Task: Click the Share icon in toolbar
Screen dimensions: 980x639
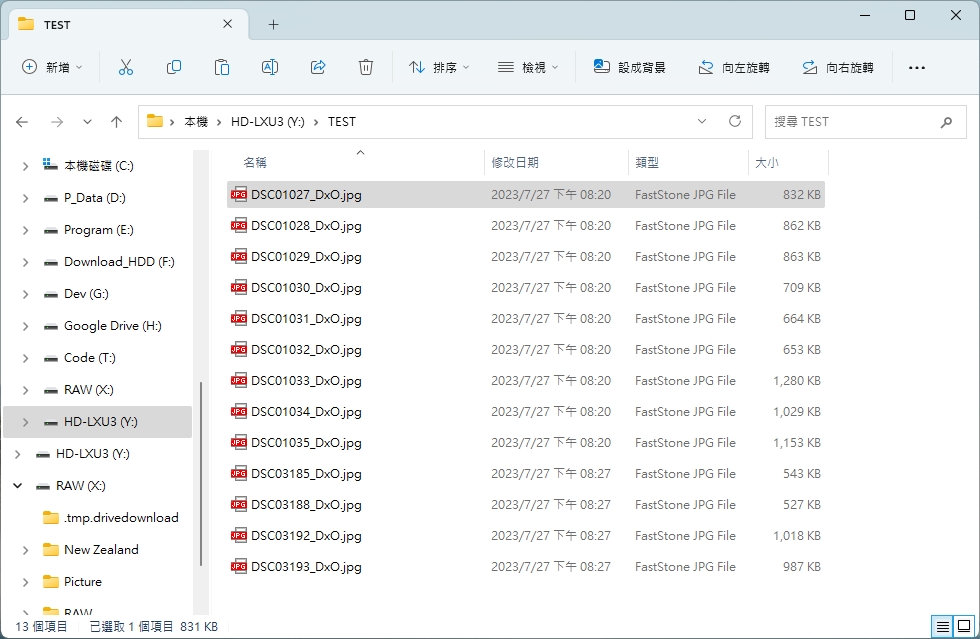Action: (x=318, y=67)
